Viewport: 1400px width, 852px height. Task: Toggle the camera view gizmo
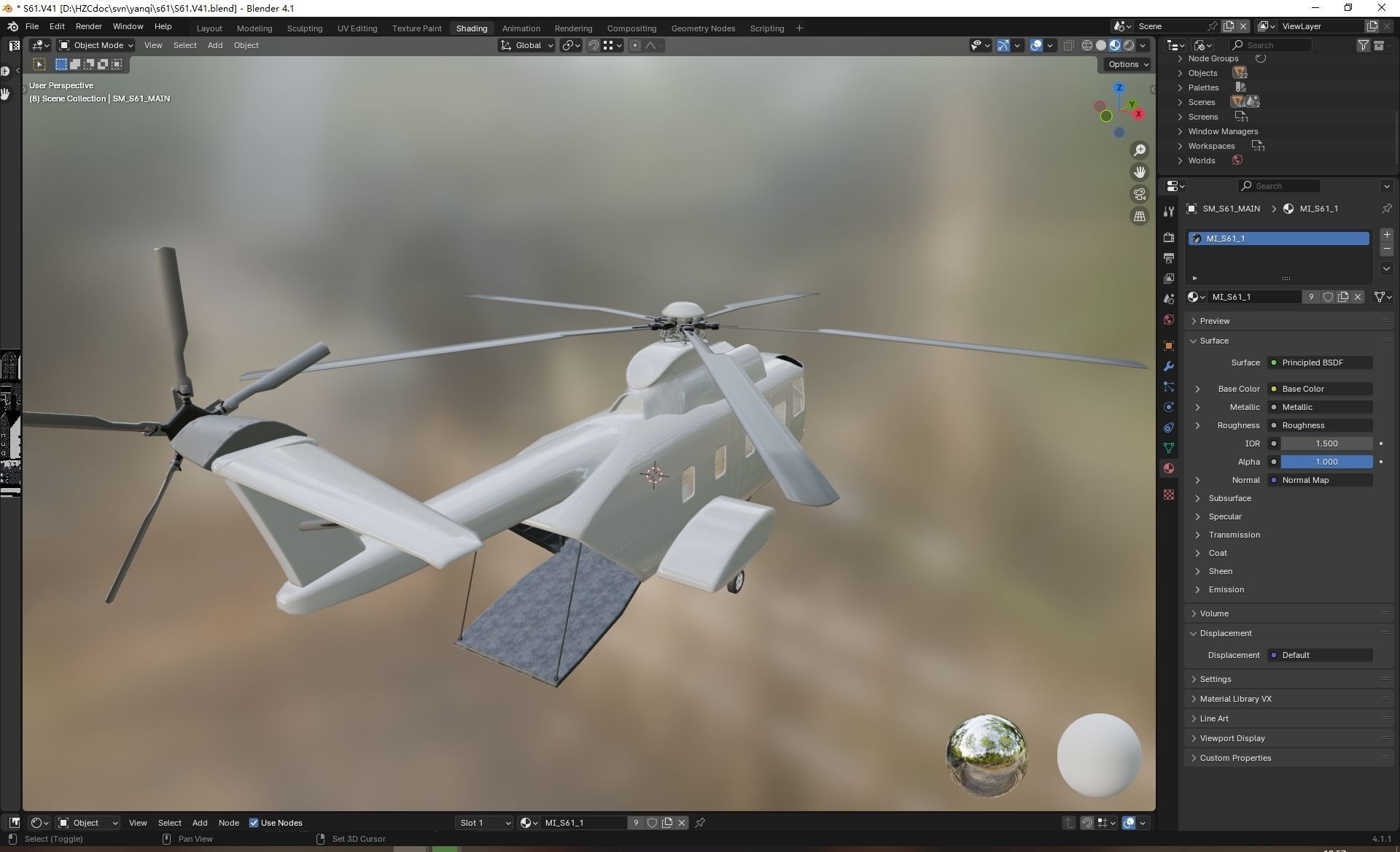[1139, 194]
